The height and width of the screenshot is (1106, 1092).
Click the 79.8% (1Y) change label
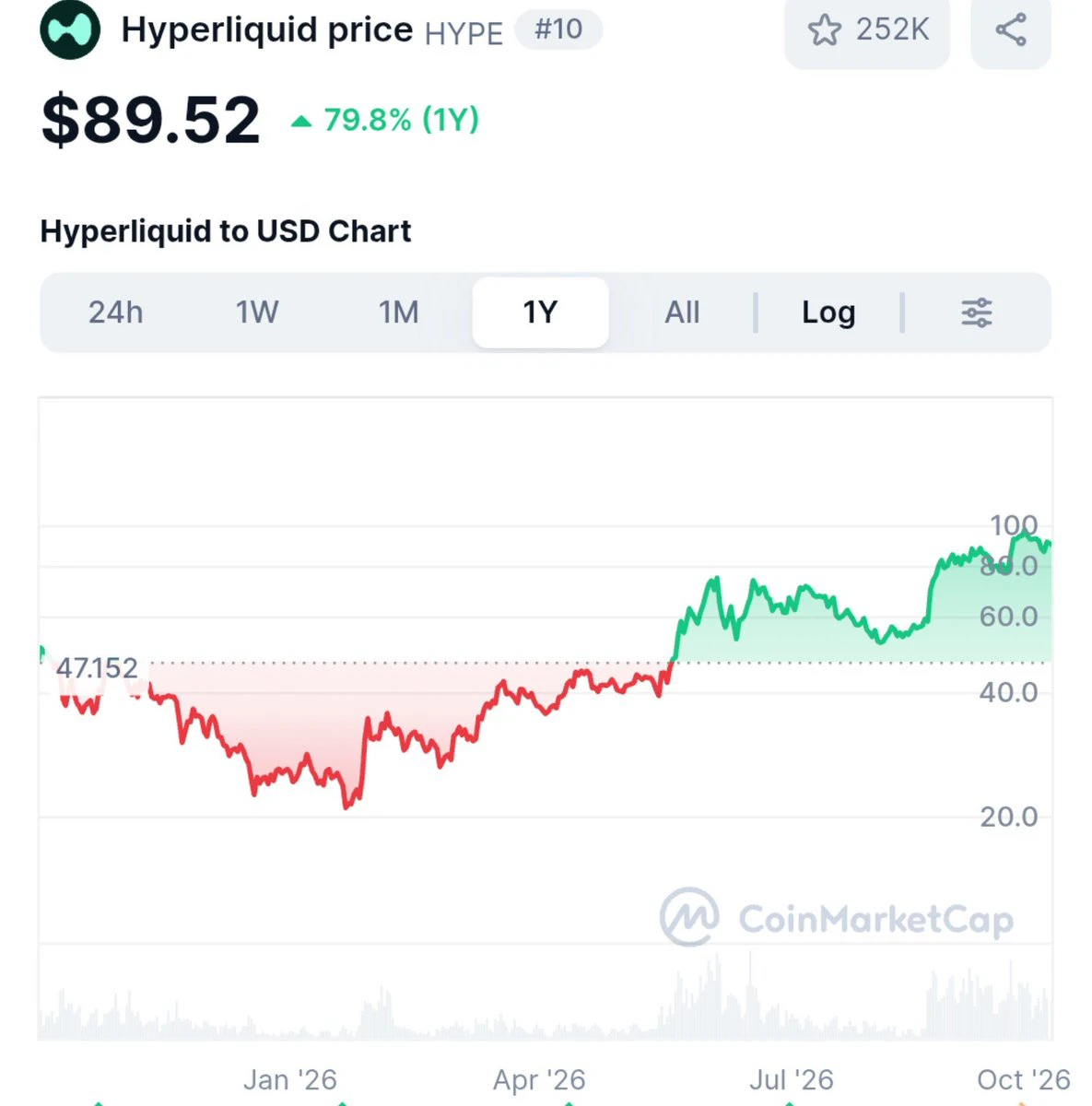pyautogui.click(x=401, y=120)
